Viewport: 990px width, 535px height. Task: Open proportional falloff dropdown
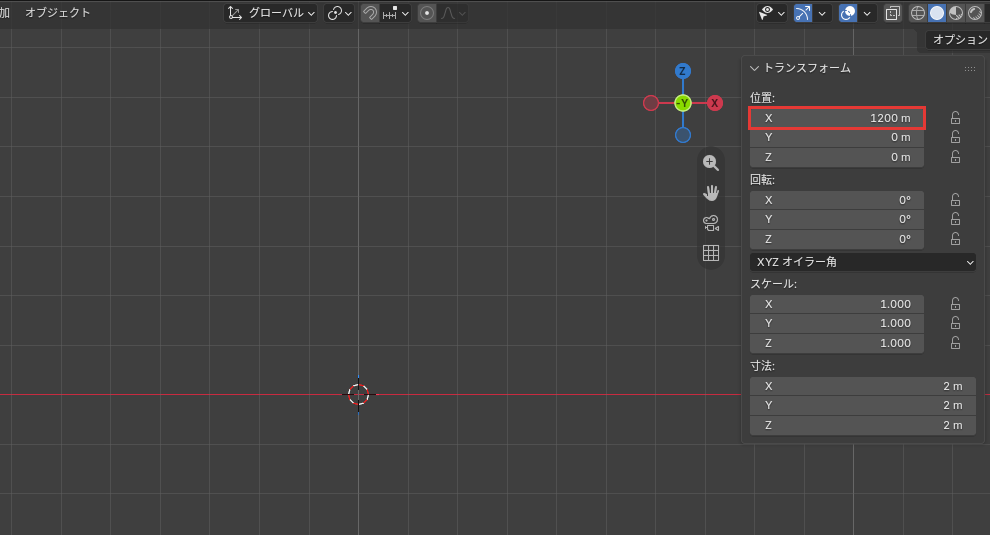click(x=453, y=13)
